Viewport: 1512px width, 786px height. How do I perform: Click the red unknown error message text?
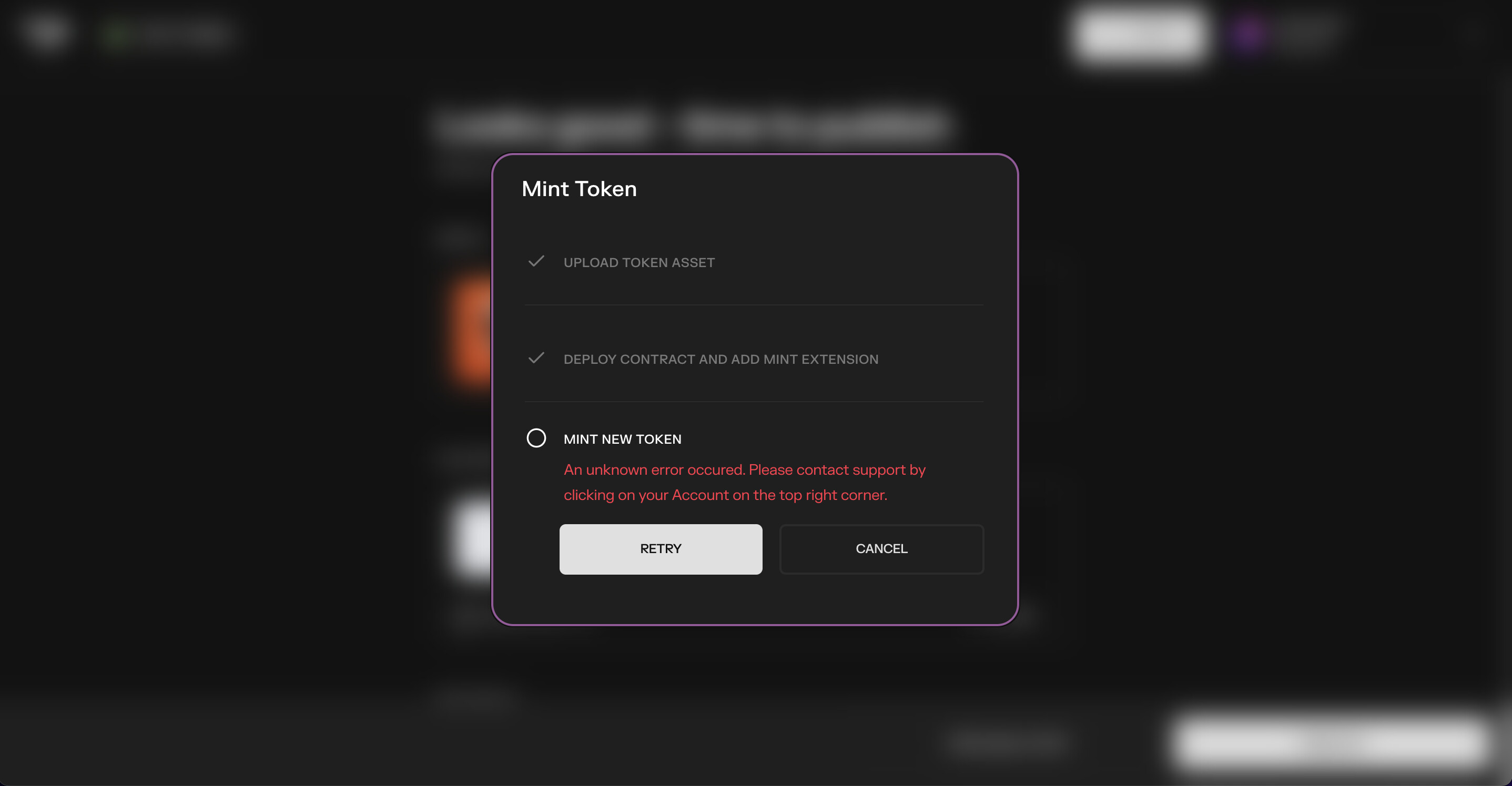pyautogui.click(x=744, y=482)
